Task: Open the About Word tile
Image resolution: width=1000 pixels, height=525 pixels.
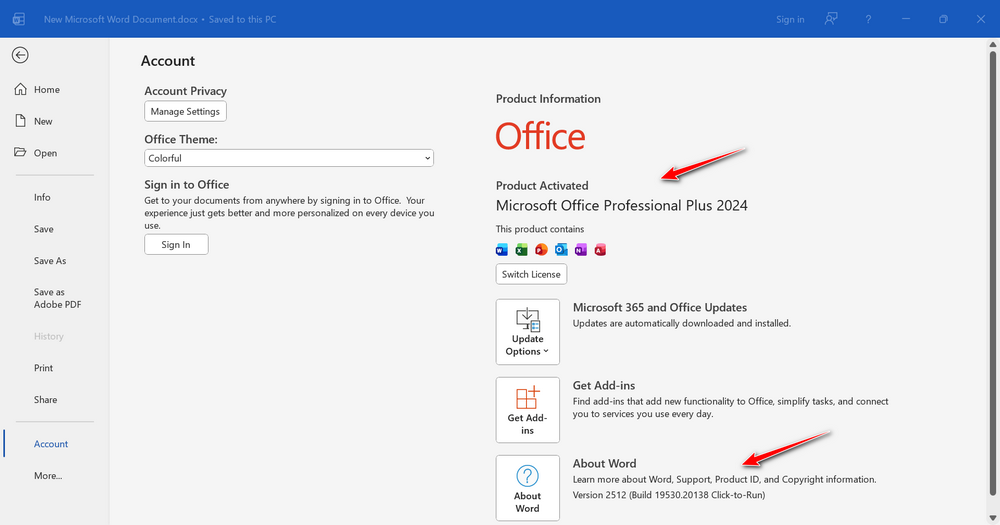Action: pyautogui.click(x=527, y=488)
